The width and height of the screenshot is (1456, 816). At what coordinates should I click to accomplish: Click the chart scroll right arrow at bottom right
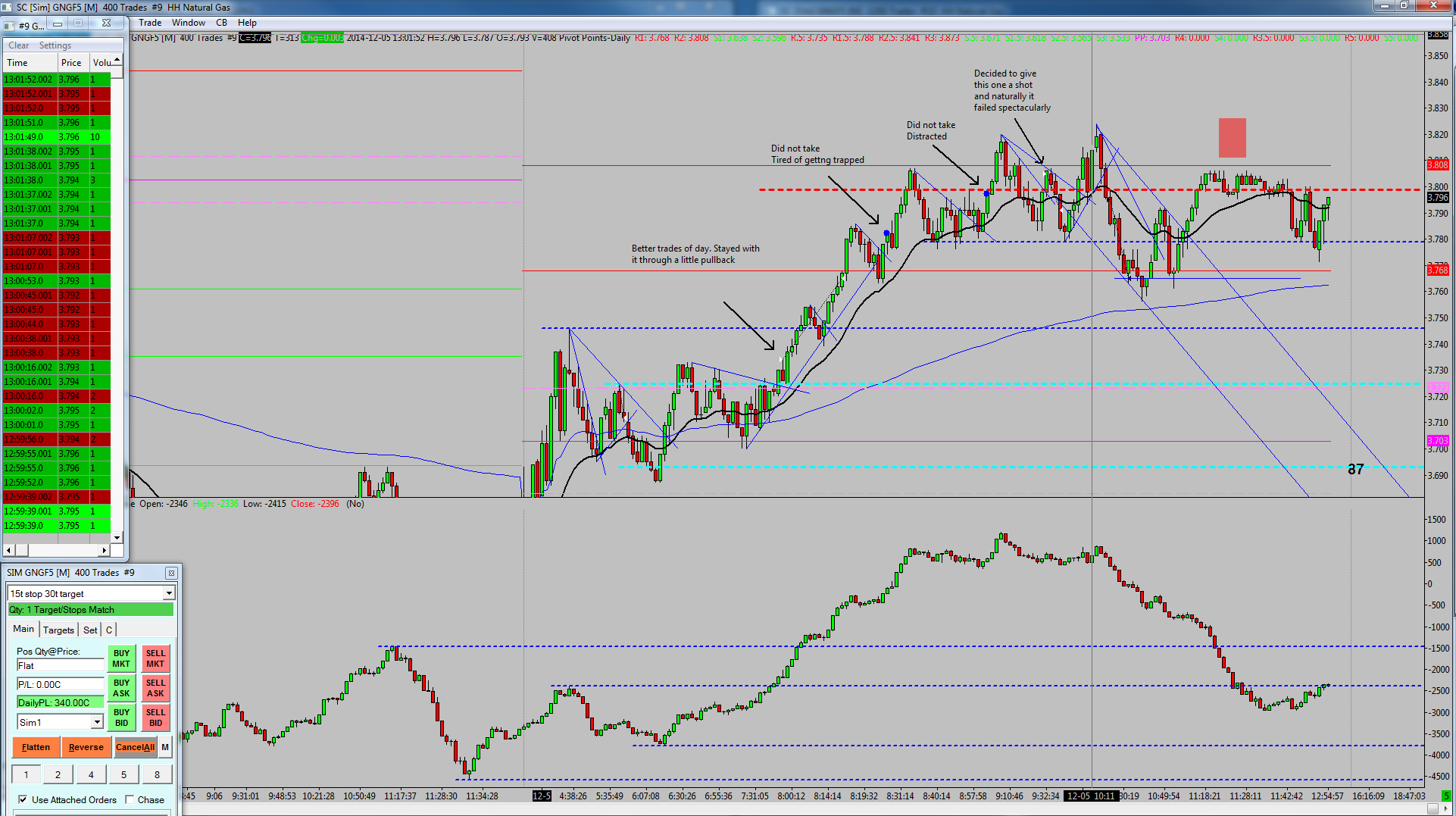[x=1446, y=808]
